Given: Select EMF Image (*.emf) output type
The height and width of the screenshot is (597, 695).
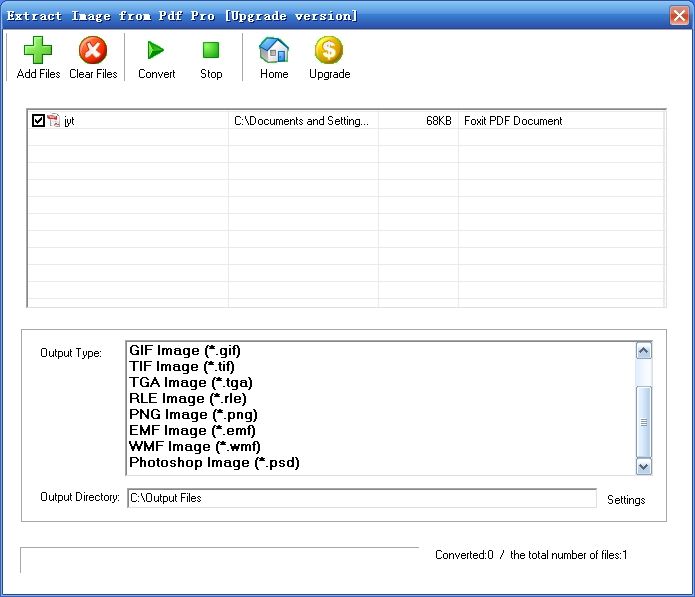Looking at the screenshot, I should (x=192, y=430).
